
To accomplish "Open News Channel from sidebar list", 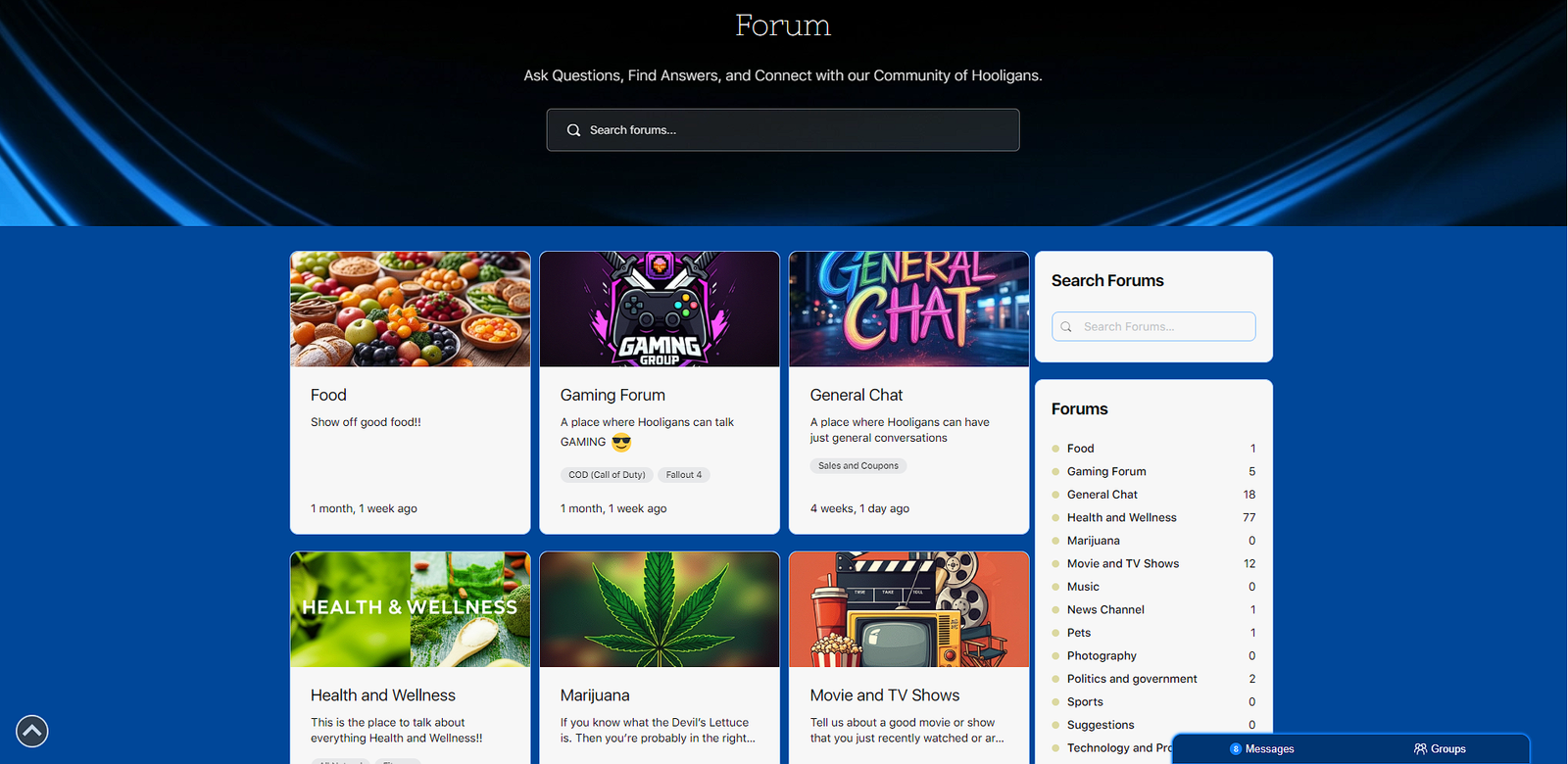I will coord(1104,609).
